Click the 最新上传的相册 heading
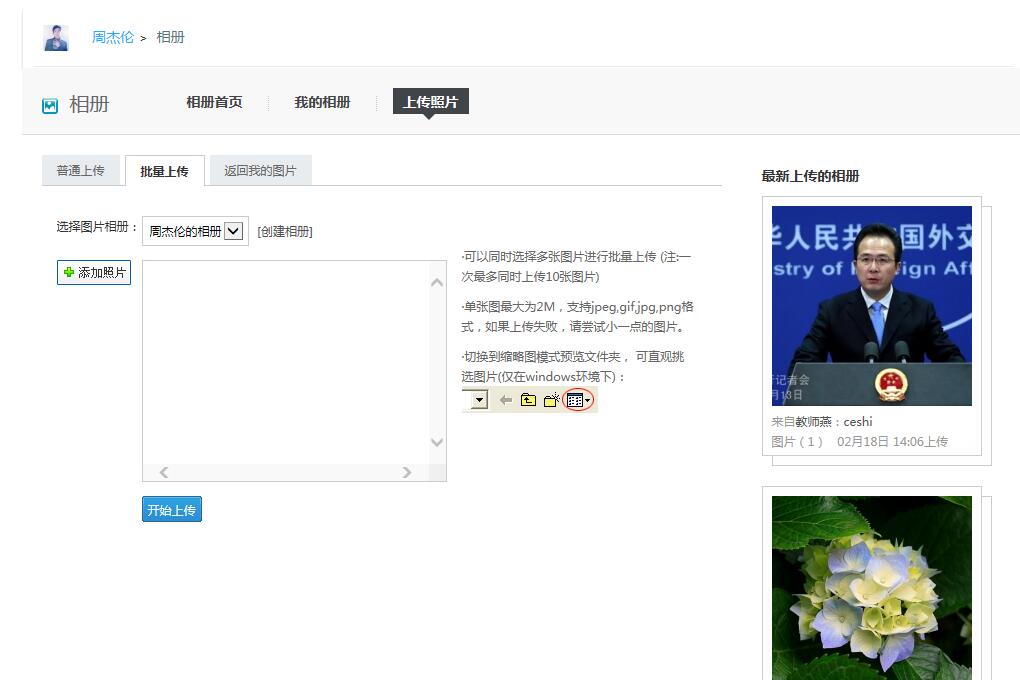The height and width of the screenshot is (680, 1020). pos(811,176)
